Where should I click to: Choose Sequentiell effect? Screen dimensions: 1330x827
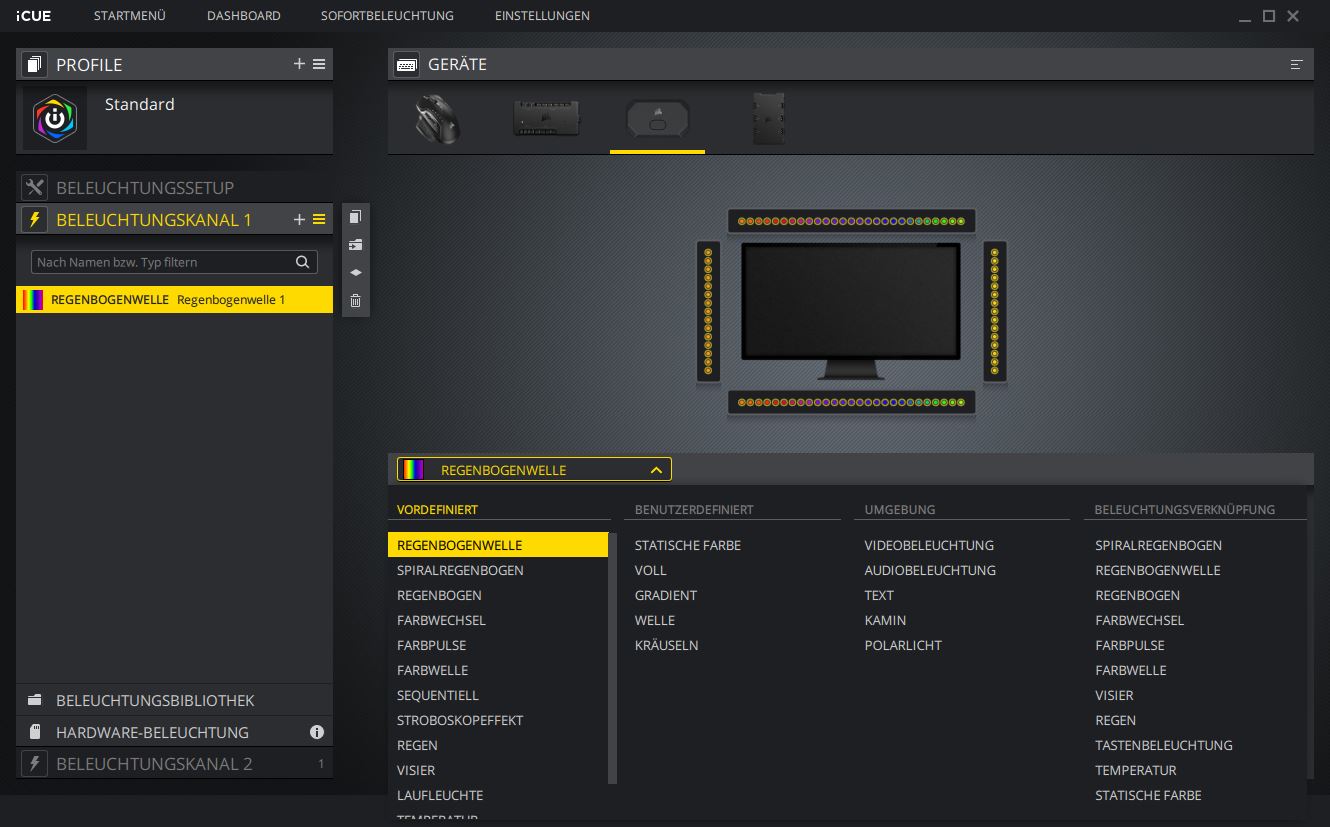coord(438,695)
